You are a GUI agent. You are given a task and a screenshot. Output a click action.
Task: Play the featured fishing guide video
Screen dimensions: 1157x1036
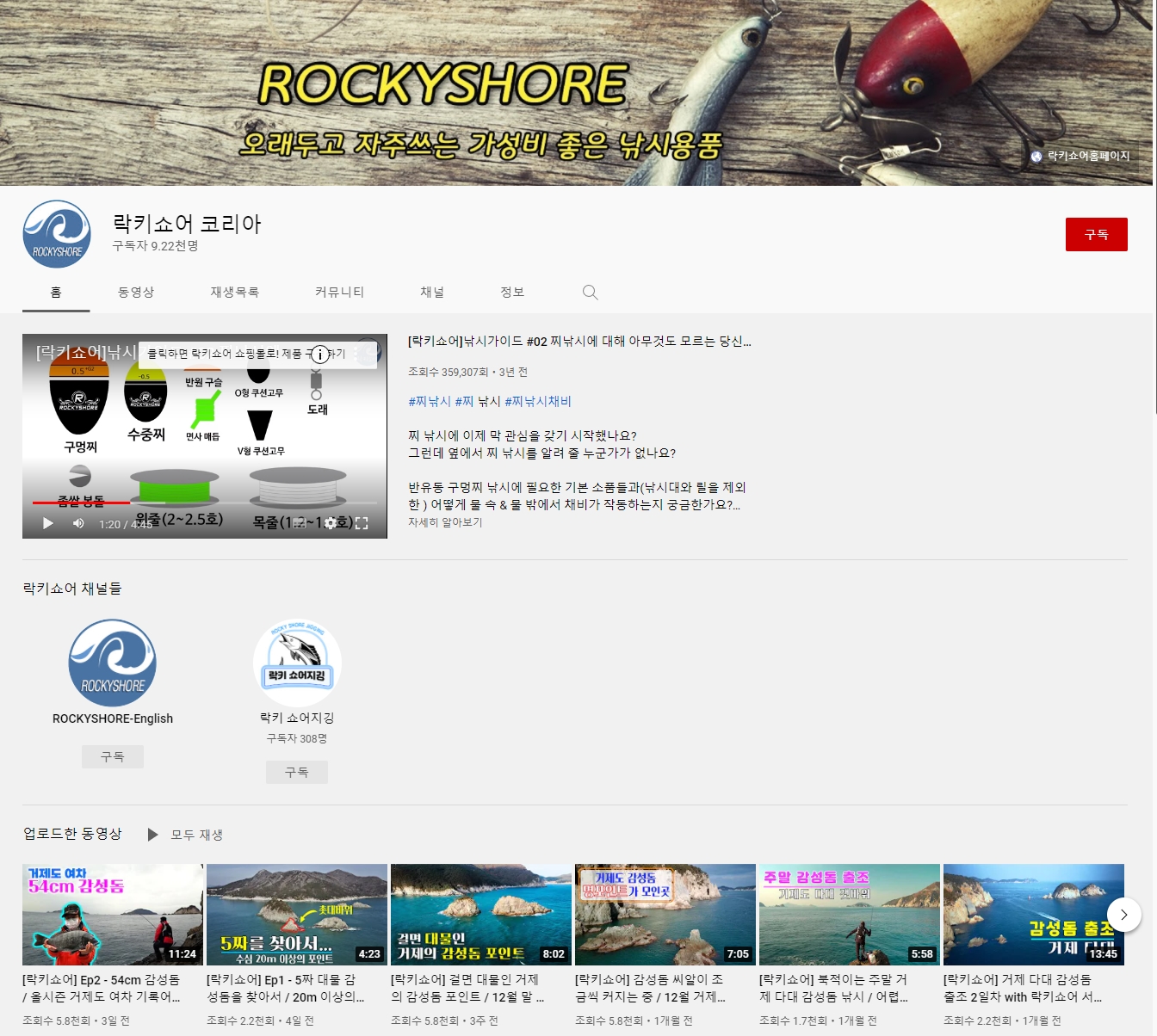pyautogui.click(x=48, y=523)
